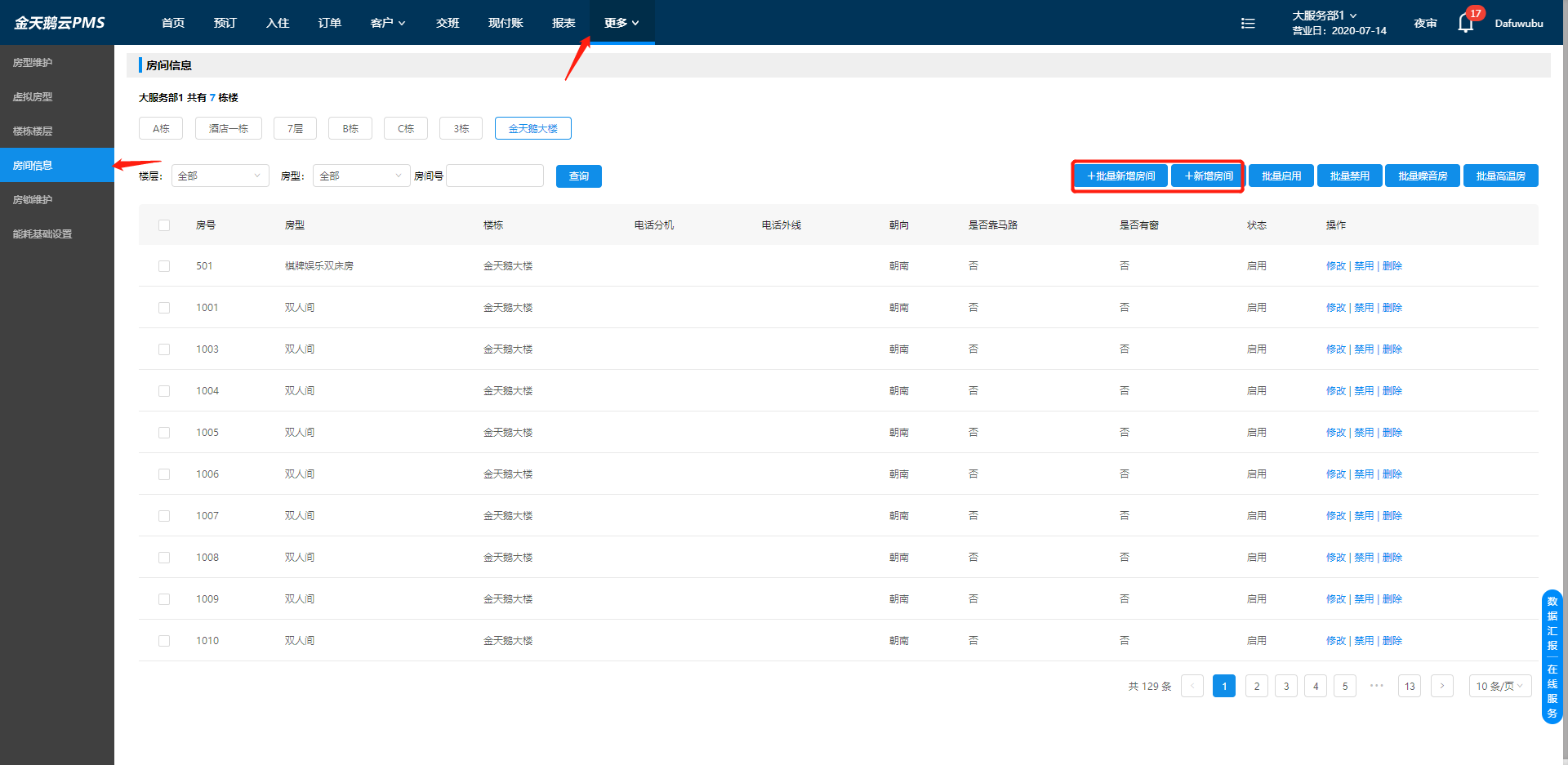
Task: Open the 现付账 menu
Action: pyautogui.click(x=506, y=23)
